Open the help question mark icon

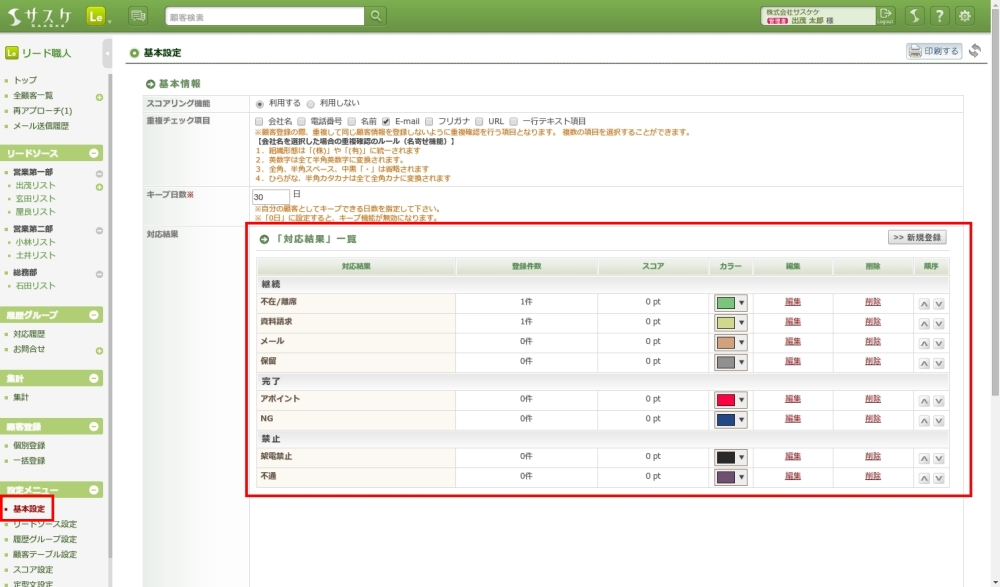click(939, 16)
